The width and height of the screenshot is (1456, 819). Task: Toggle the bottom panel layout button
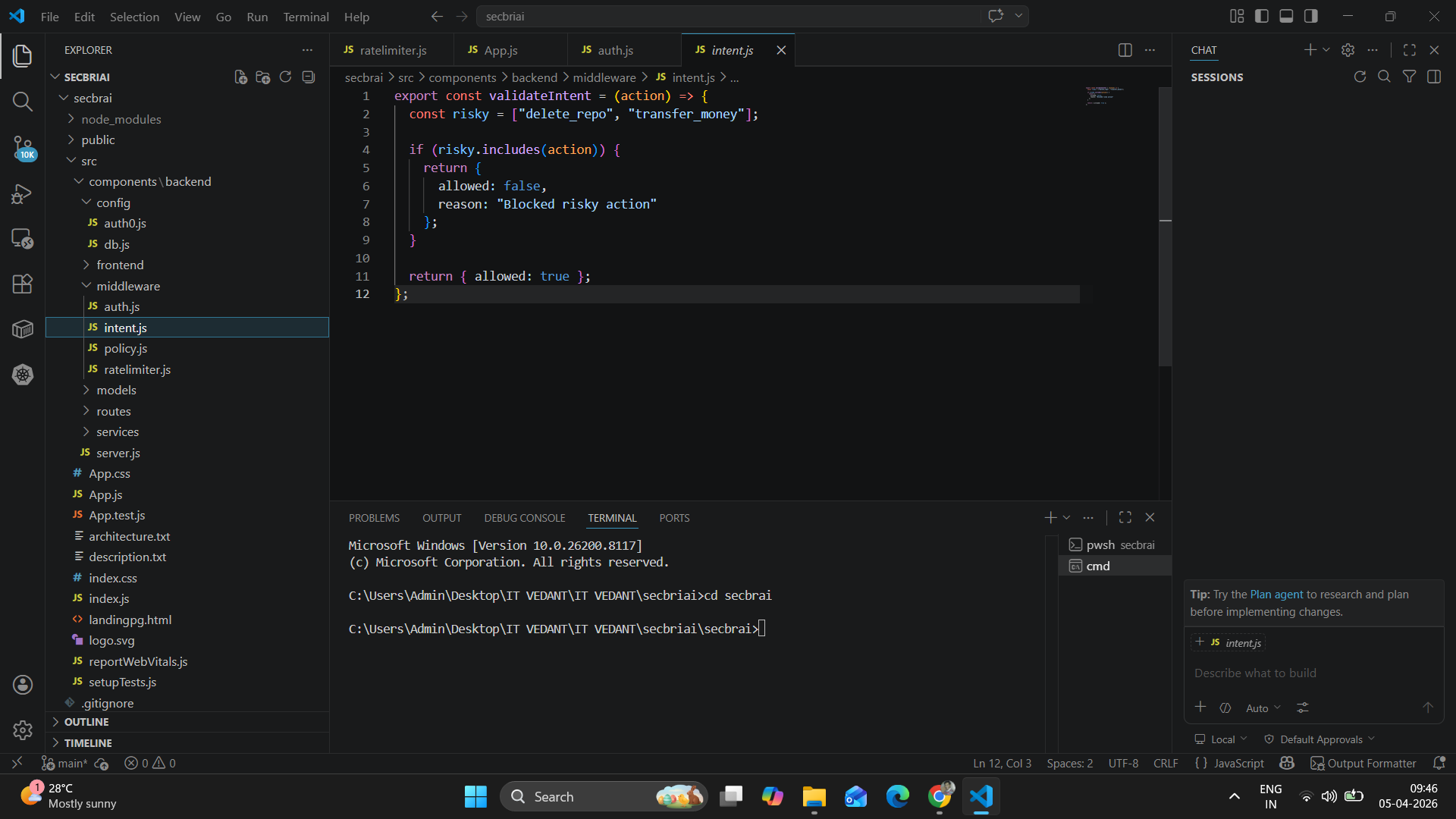(x=1286, y=16)
